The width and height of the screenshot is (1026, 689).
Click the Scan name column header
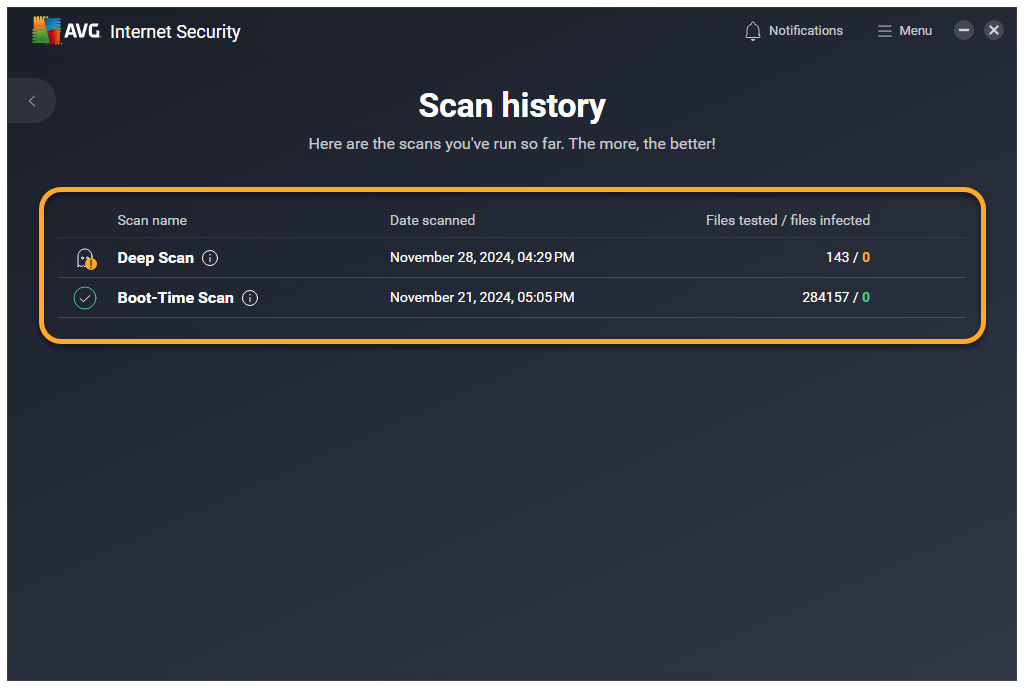tap(152, 220)
